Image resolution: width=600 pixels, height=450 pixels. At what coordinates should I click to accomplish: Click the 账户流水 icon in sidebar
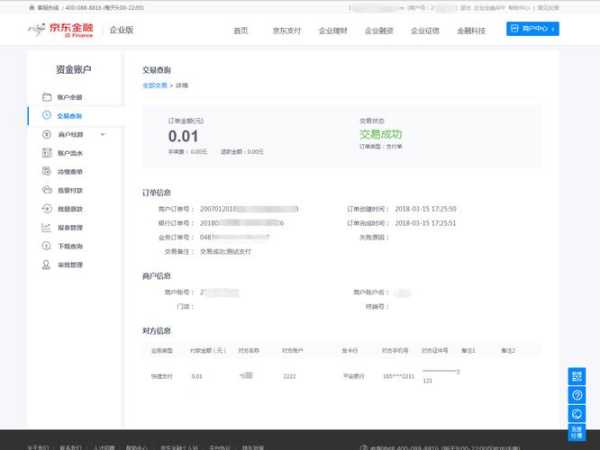(47, 153)
